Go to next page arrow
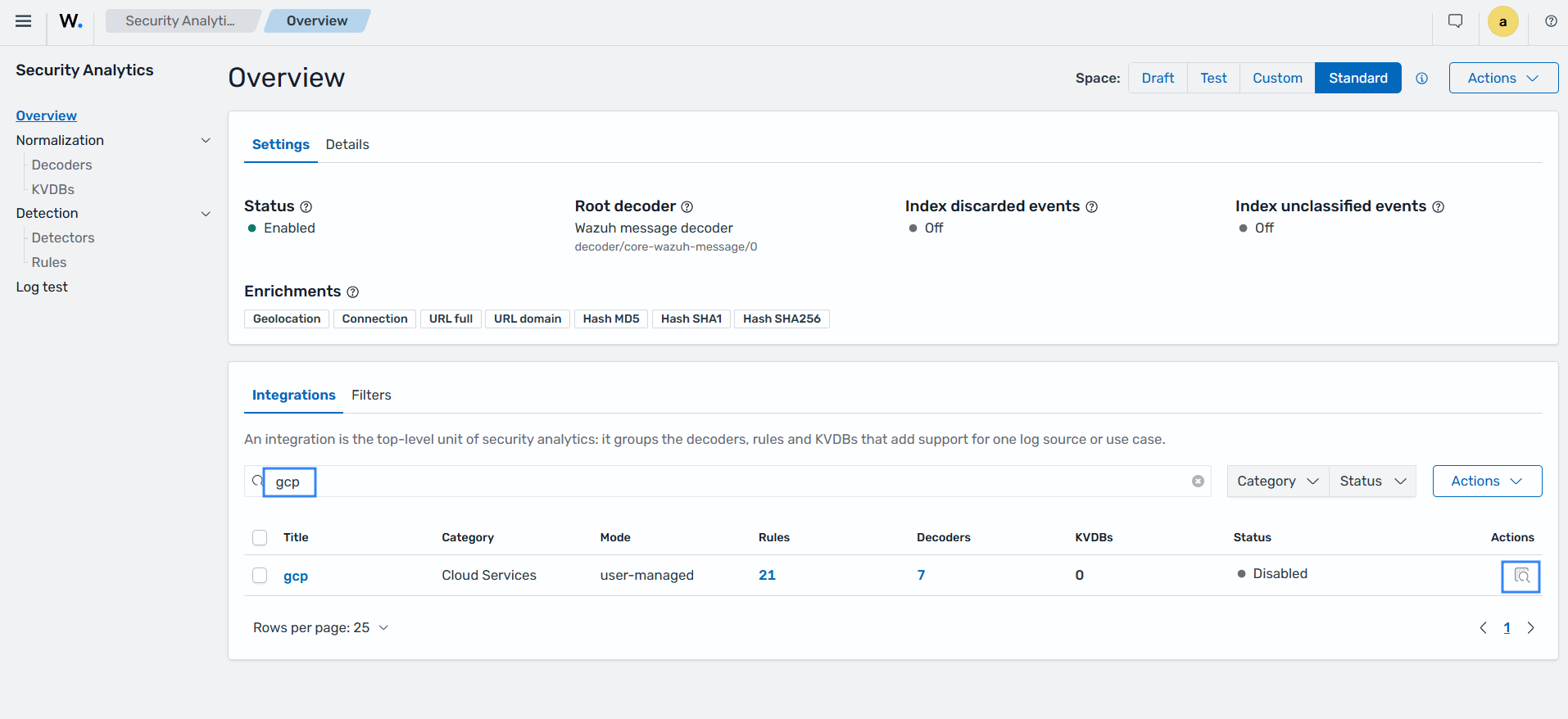The width and height of the screenshot is (1568, 719). (x=1530, y=628)
